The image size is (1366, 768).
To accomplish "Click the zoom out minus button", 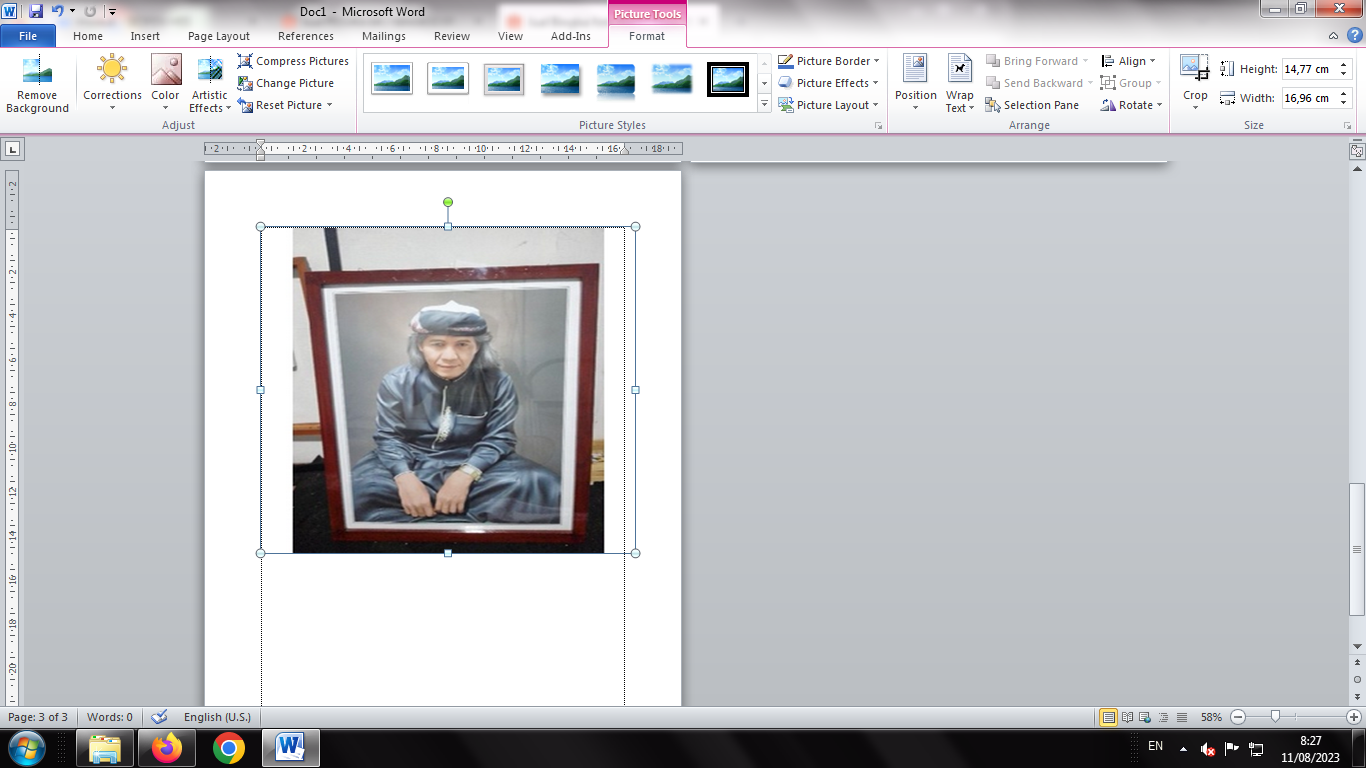I will coord(1238,717).
